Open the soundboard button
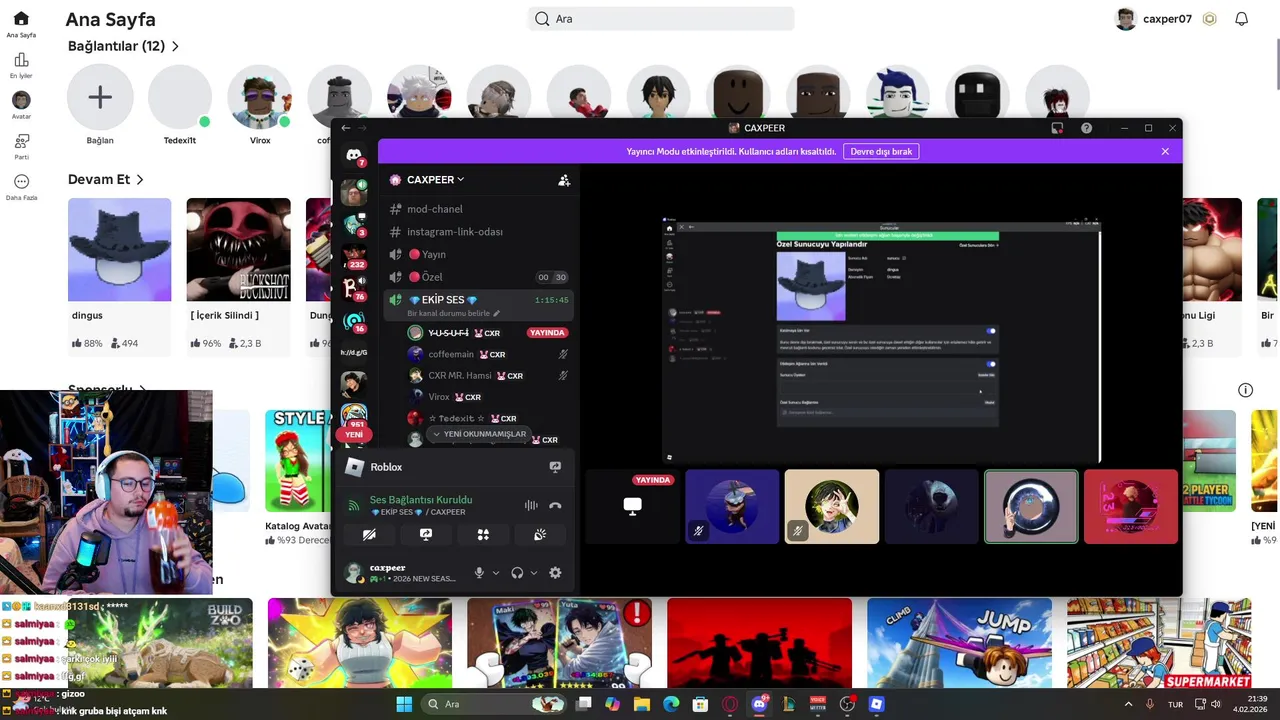1280x720 pixels. click(540, 535)
